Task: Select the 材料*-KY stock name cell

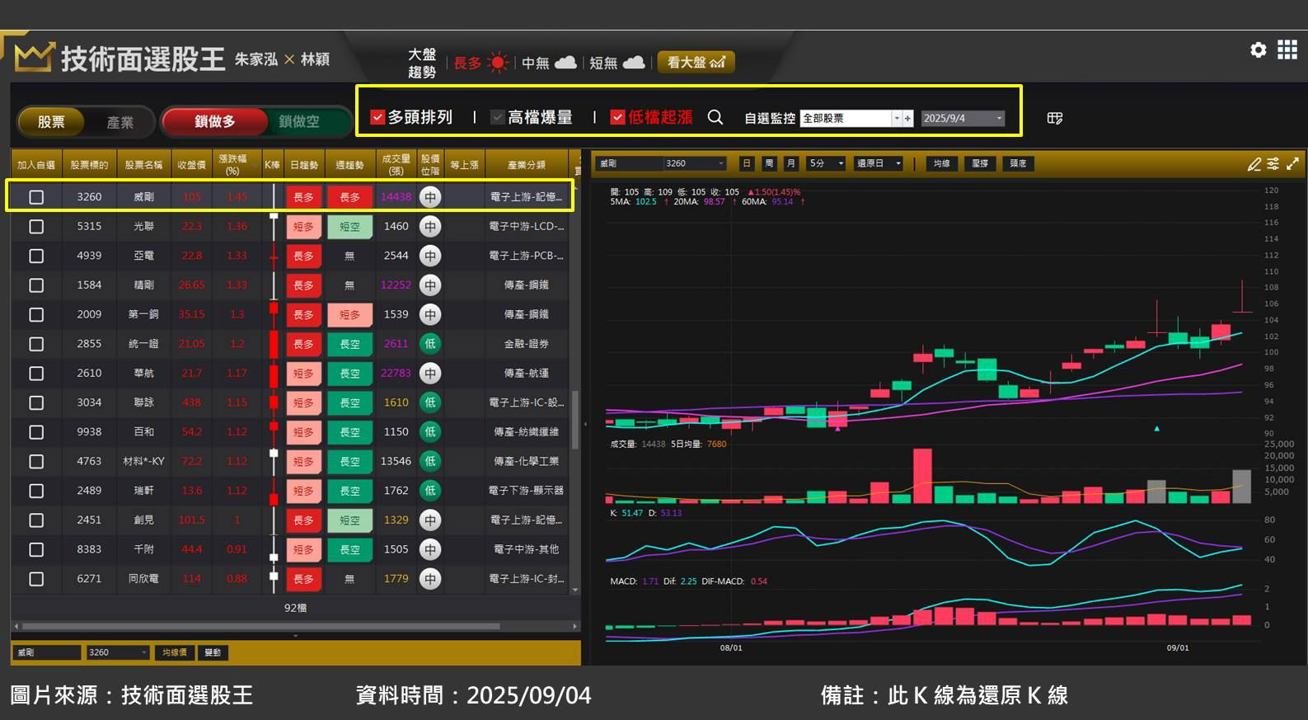Action: (x=143, y=462)
